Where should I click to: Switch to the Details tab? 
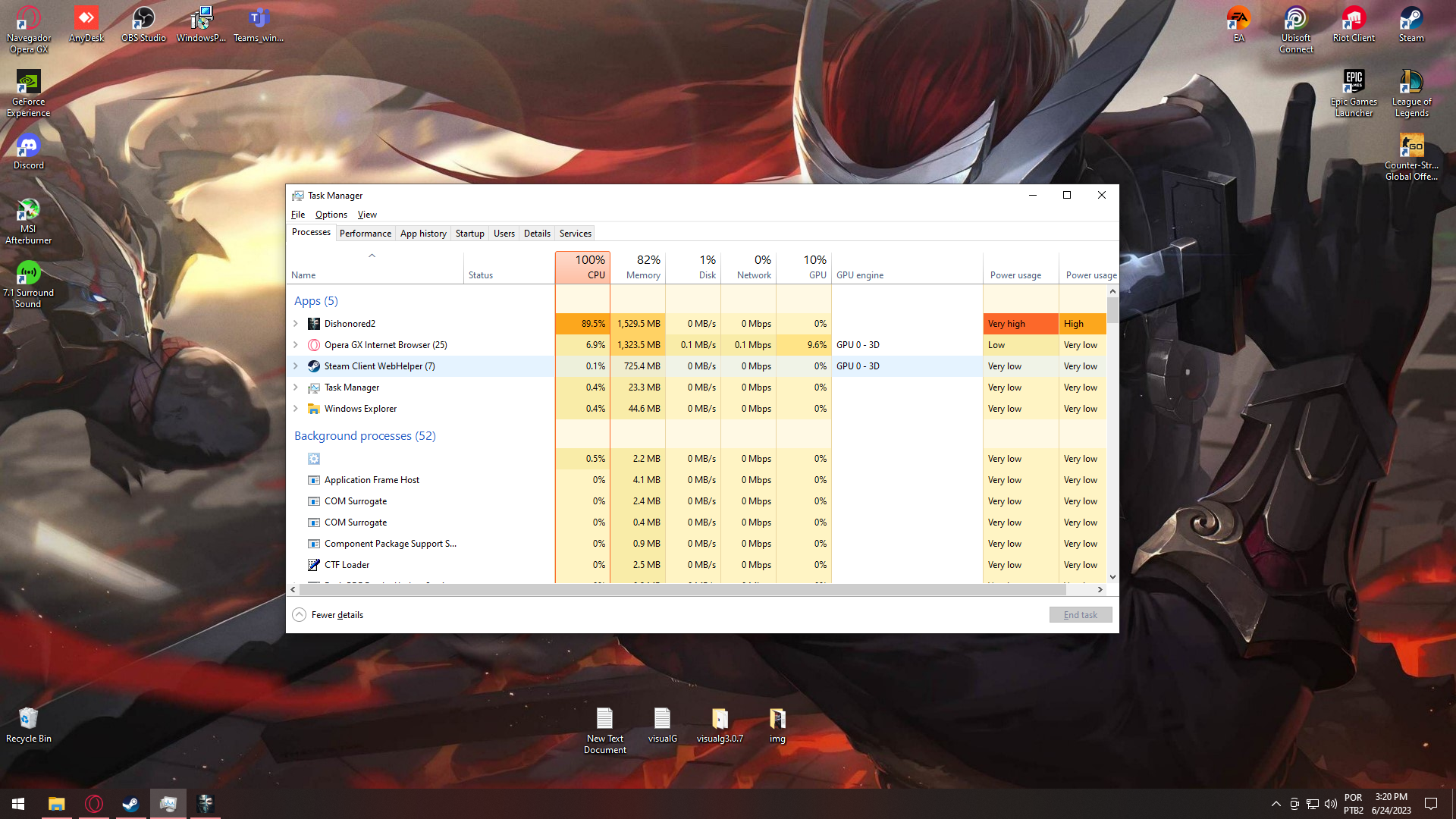pos(538,234)
